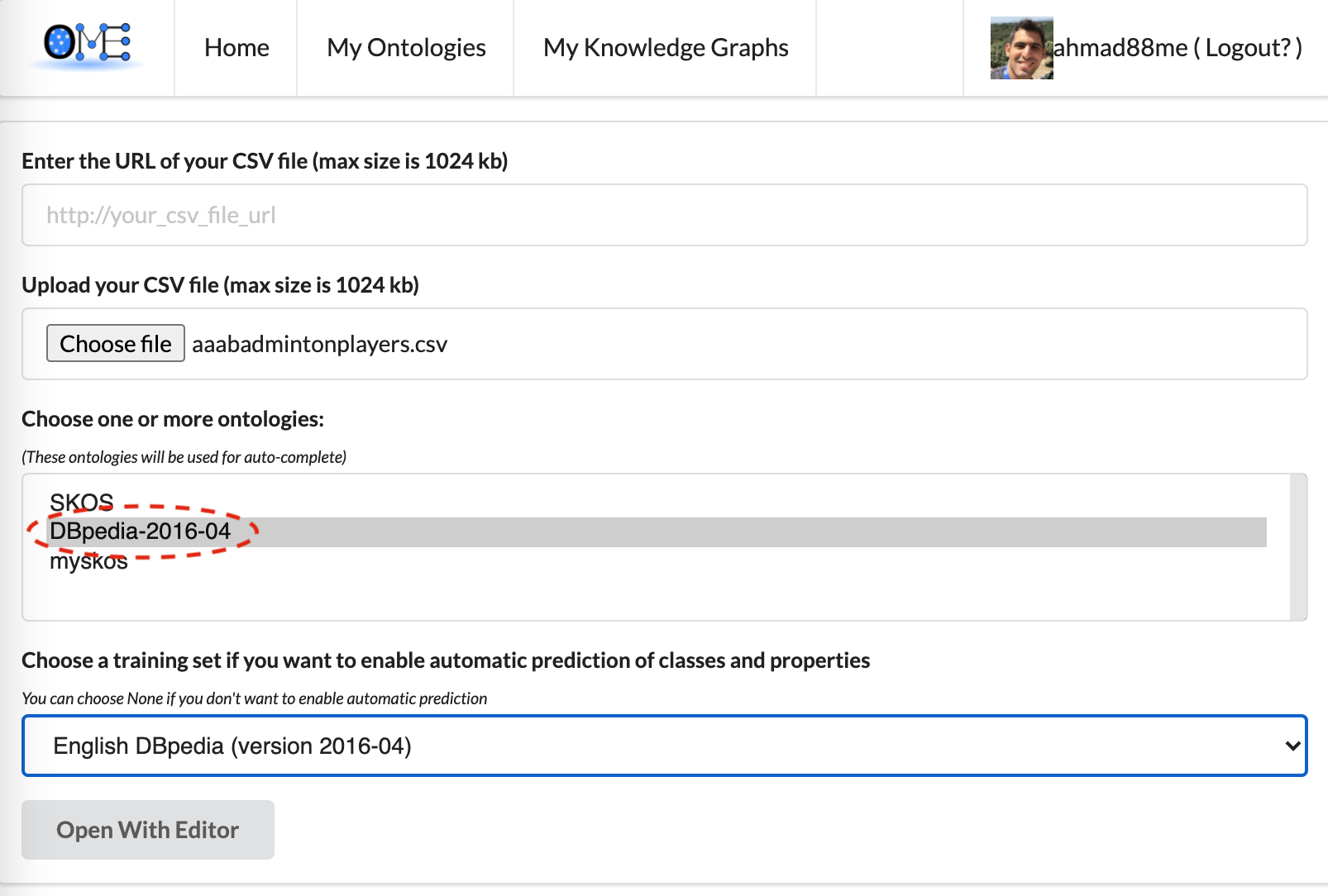Select the DBpedia-2016-04 ontology option
Image resolution: width=1328 pixels, height=896 pixels.
tap(141, 531)
